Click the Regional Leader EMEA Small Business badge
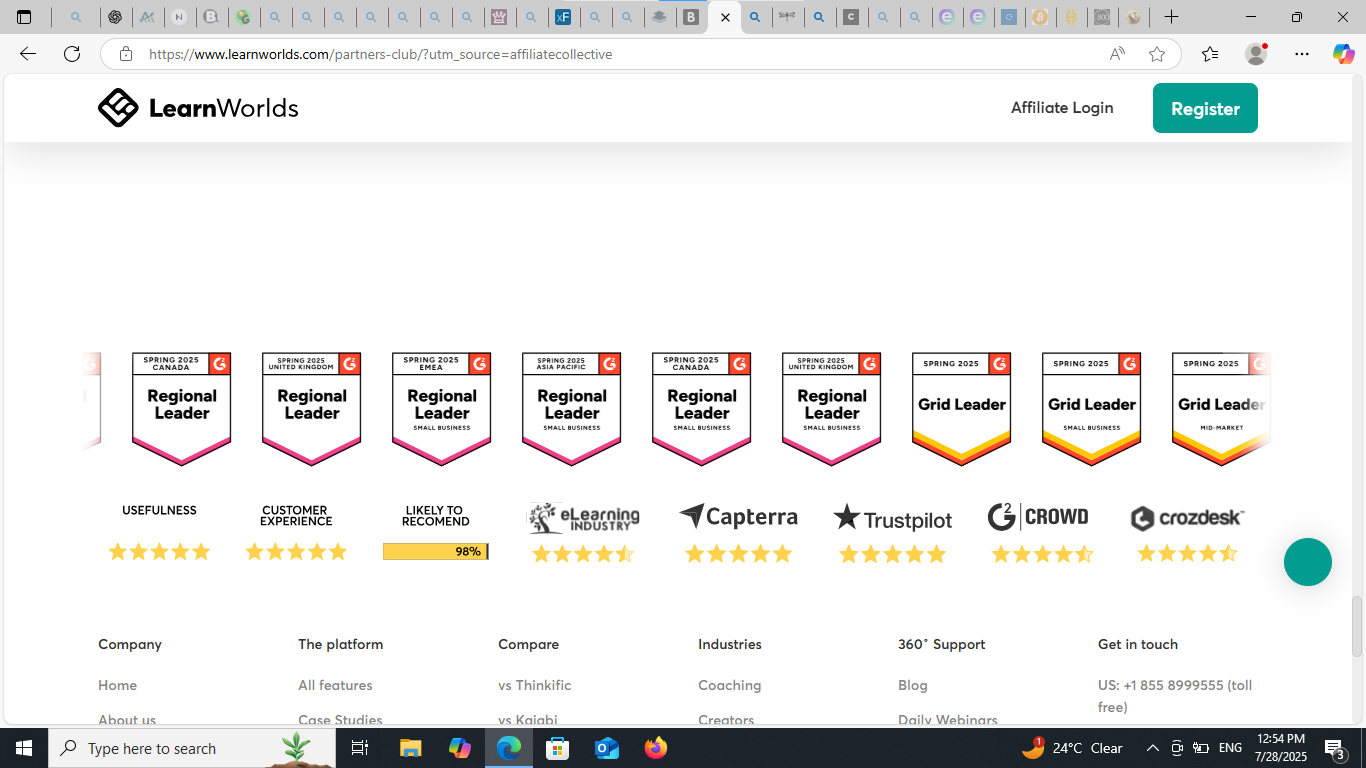 click(442, 409)
